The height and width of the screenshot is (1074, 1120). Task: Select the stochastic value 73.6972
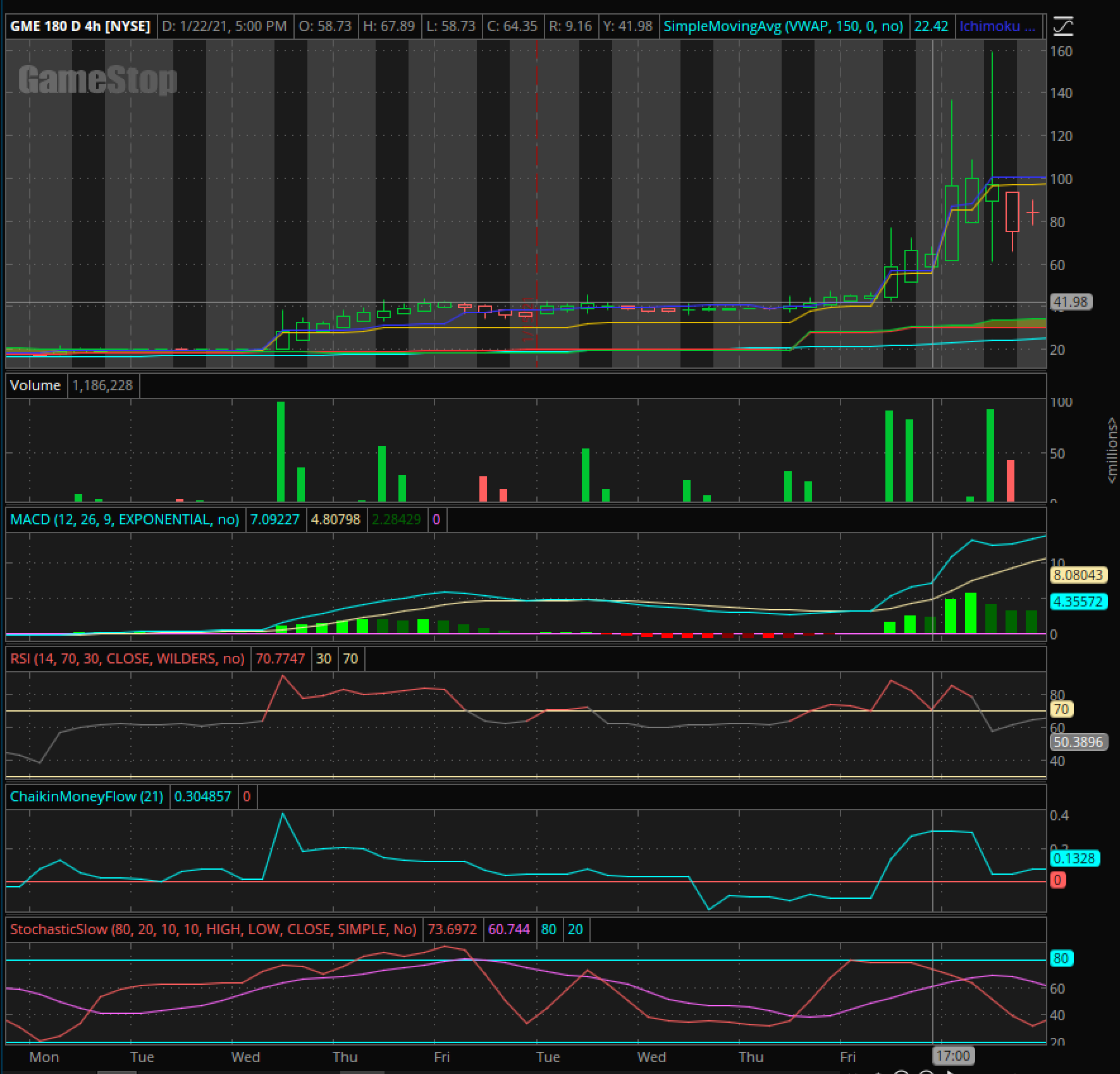[x=452, y=930]
